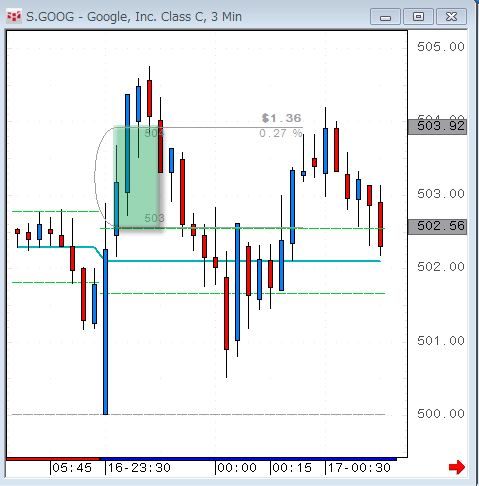The image size is (479, 486).
Task: Click the 500.00 price axis label
Action: tap(441, 414)
